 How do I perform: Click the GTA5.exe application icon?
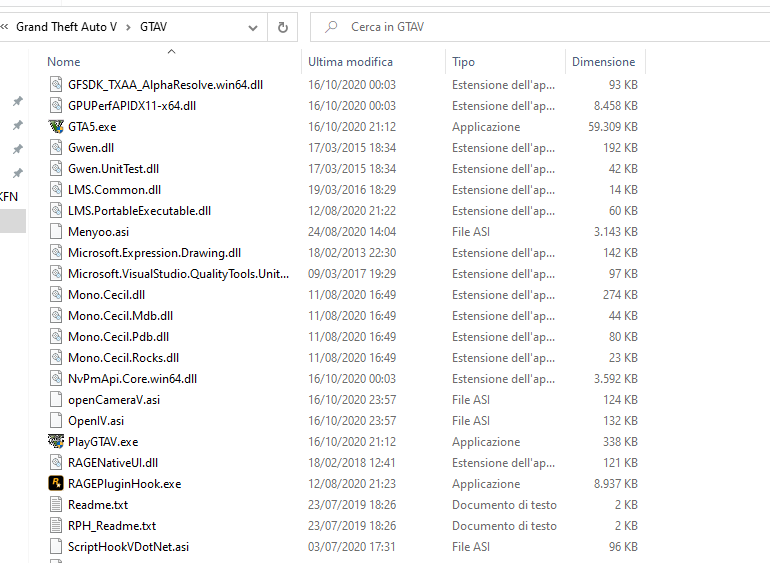pos(56,127)
